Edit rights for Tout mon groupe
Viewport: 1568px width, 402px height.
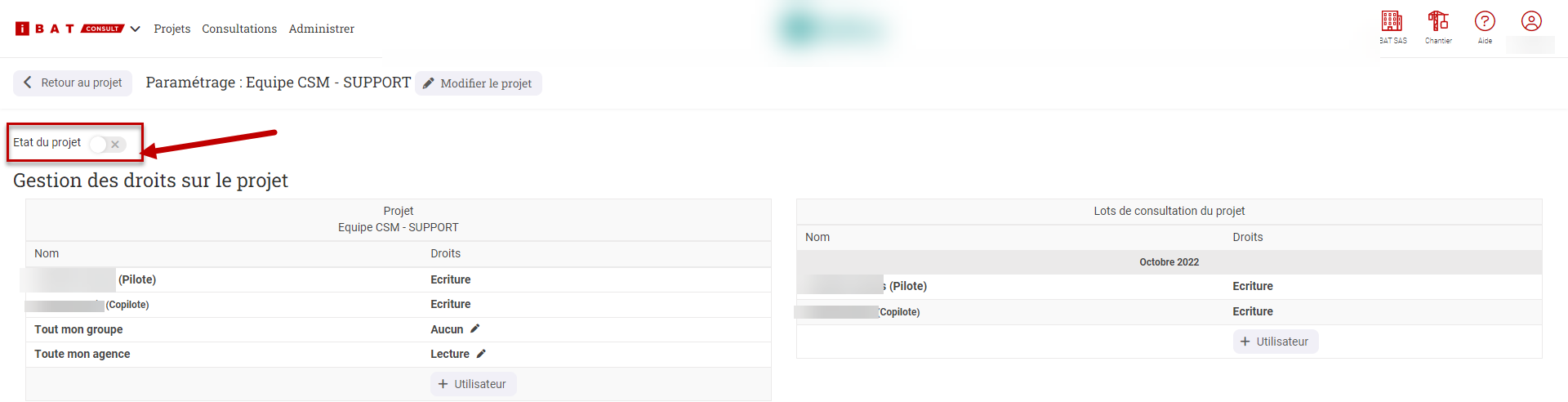(475, 328)
